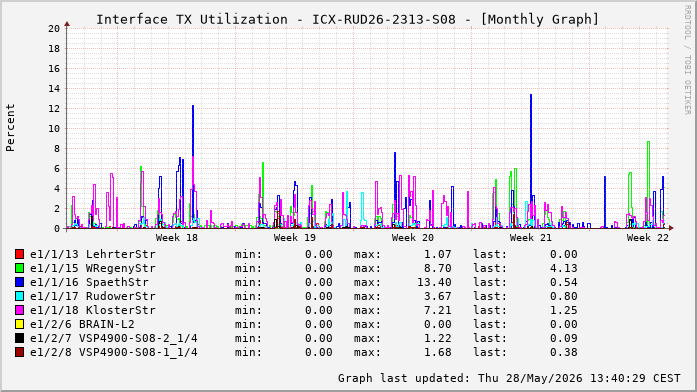Click the y-axis tick label 10
The image size is (697, 392).
54,128
